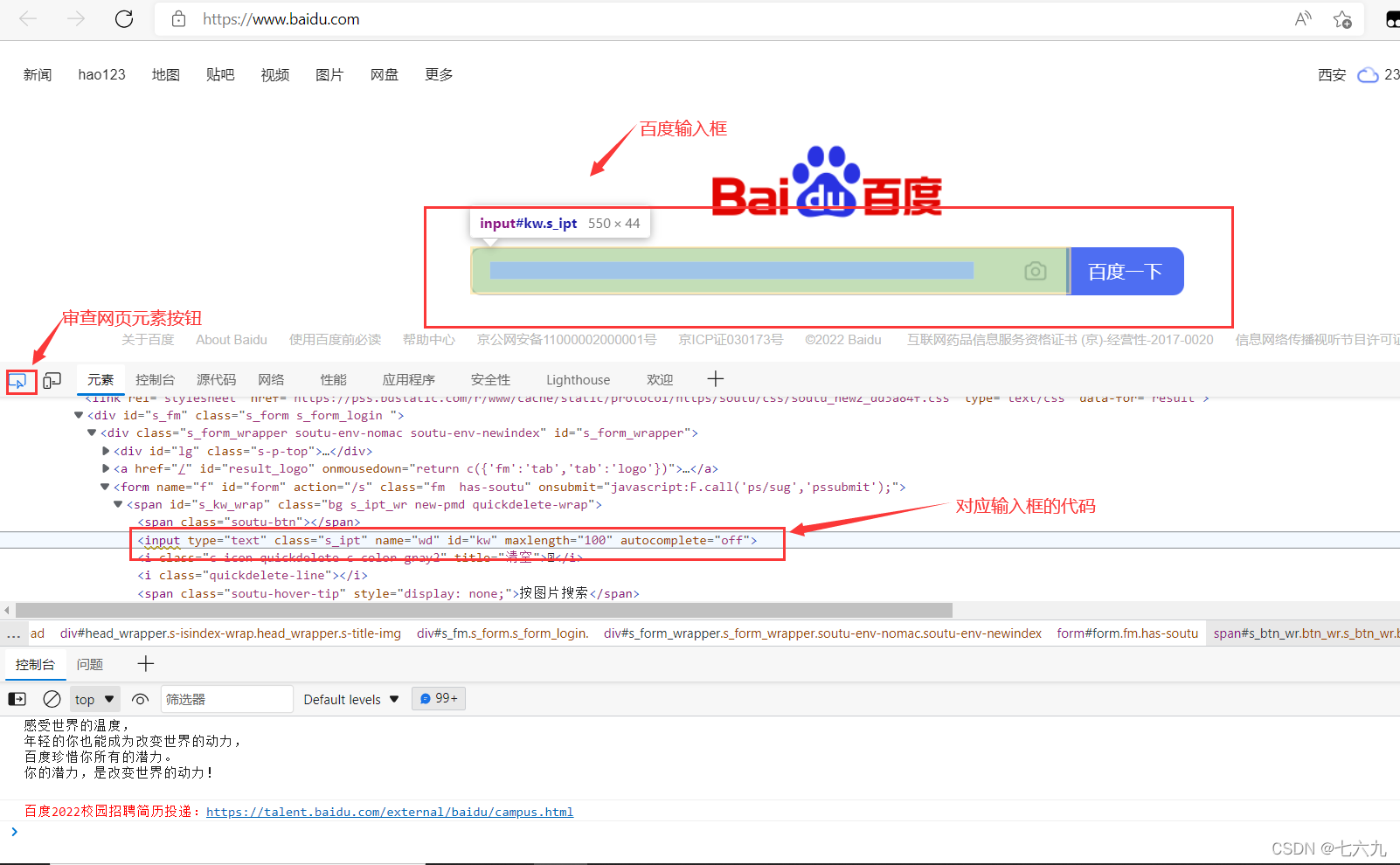Screen dimensions: 1400x865
Task: Open the 安全性 tab
Action: point(490,379)
